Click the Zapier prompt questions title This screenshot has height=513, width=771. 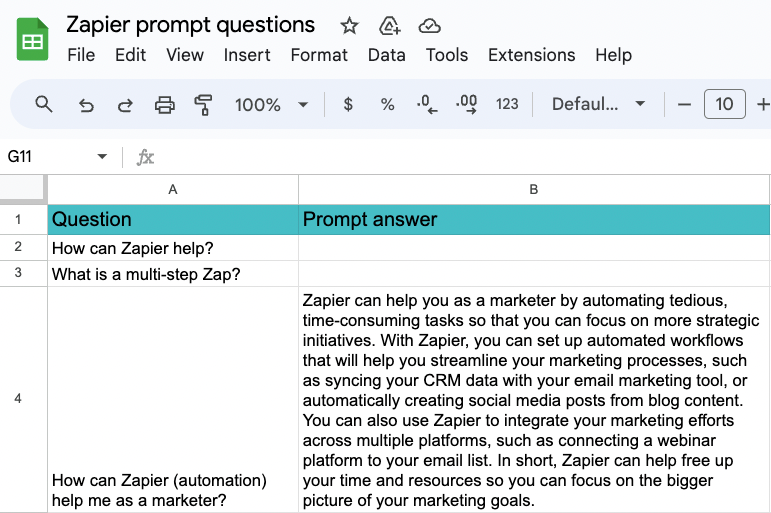click(x=191, y=25)
